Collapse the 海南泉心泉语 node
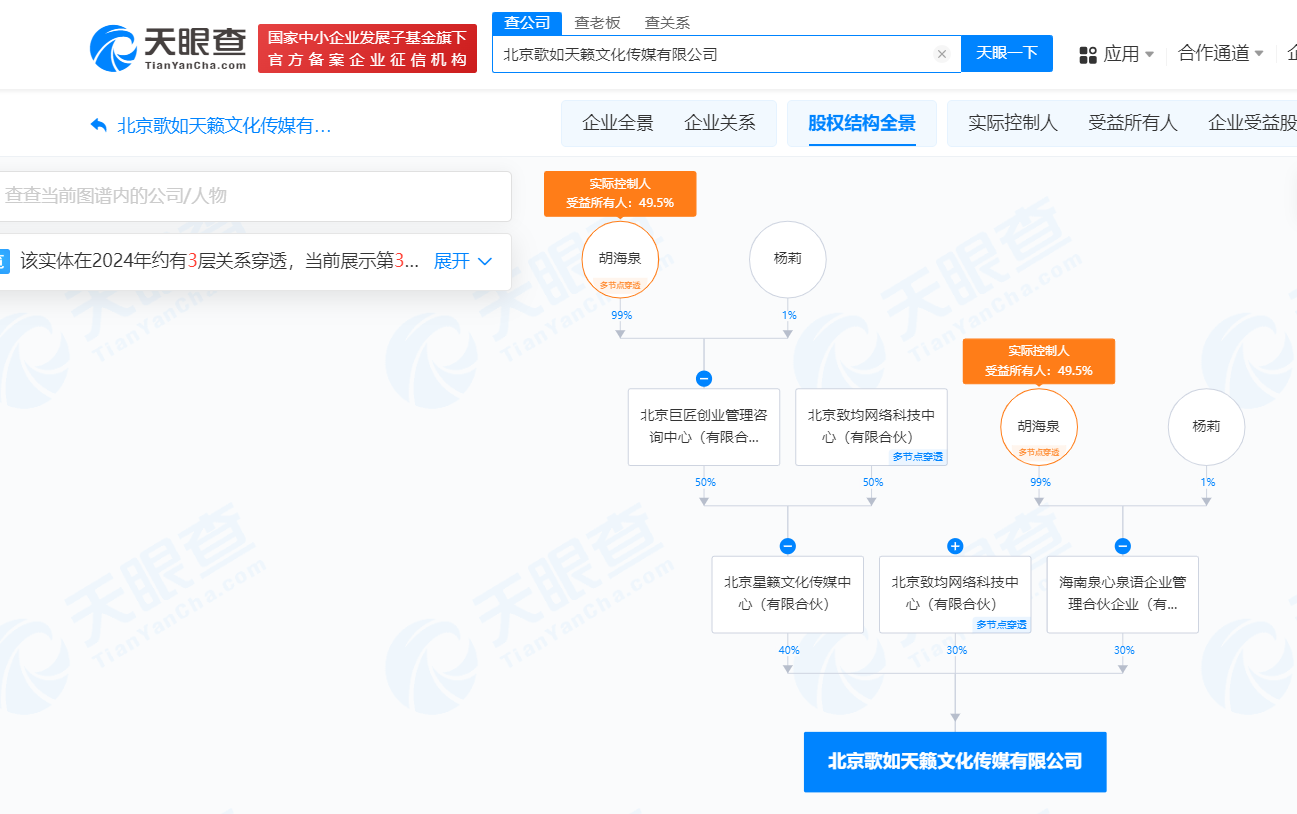This screenshot has width=1297, height=814. (x=1122, y=546)
